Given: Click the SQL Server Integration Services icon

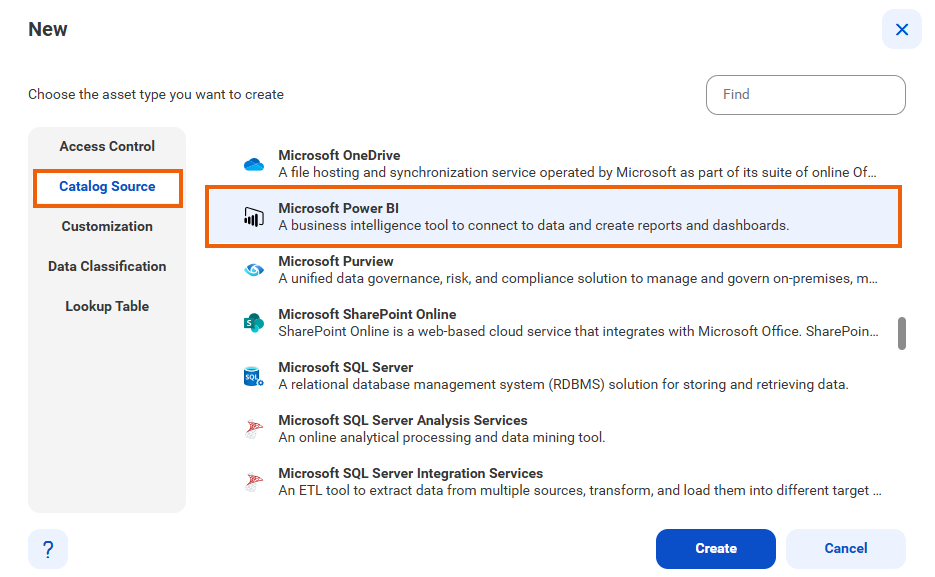Looking at the screenshot, I should (254, 482).
